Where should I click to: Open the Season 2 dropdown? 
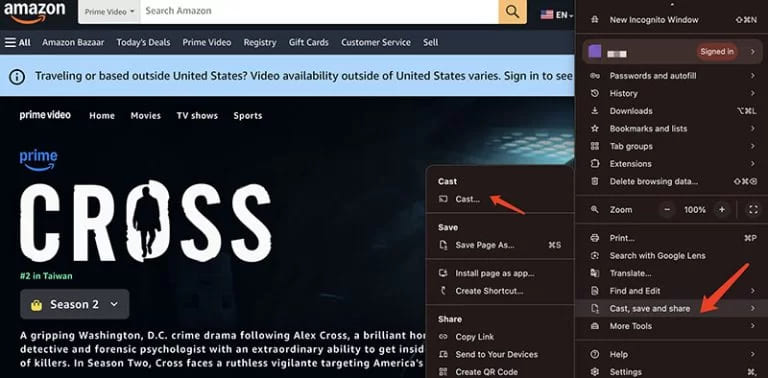tap(75, 304)
